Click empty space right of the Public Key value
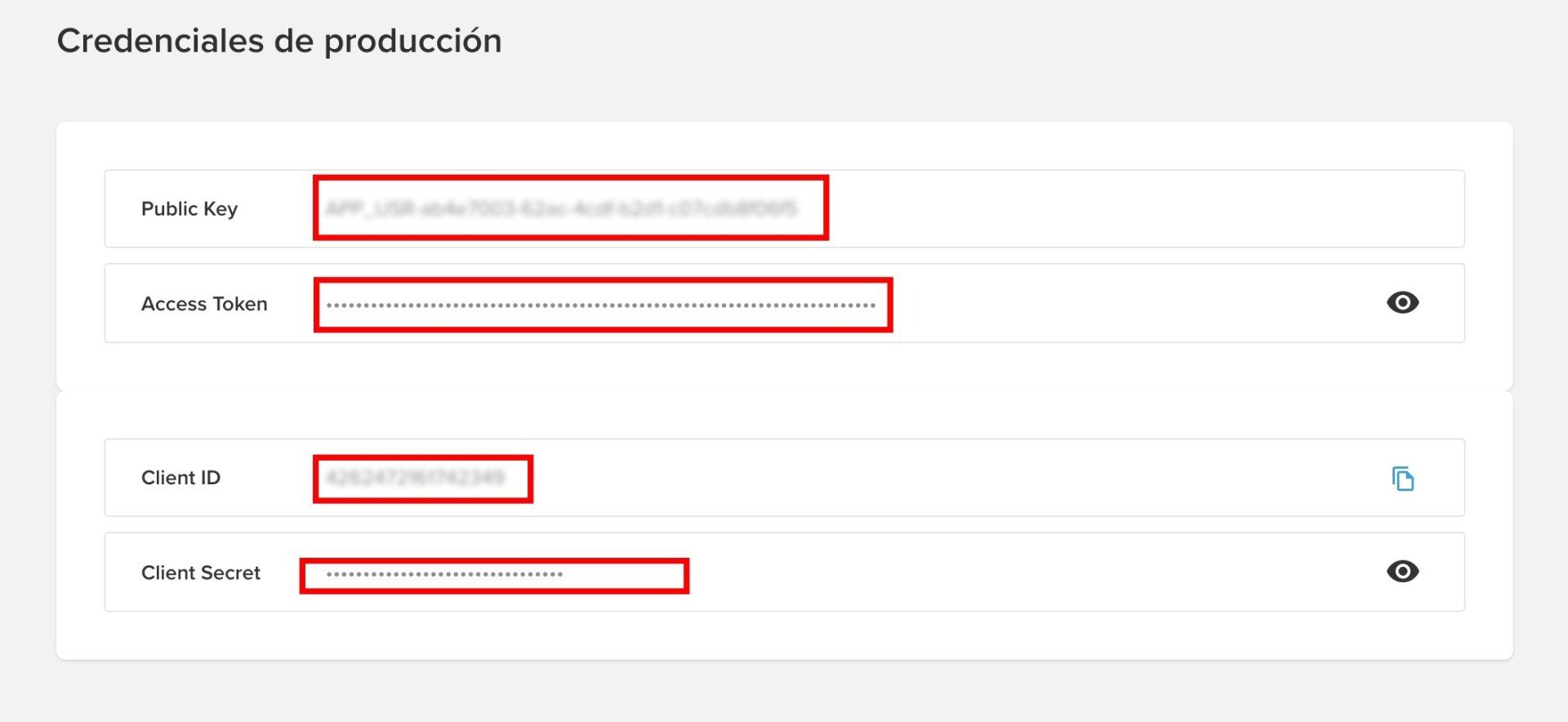The image size is (1568, 722). point(1143,209)
